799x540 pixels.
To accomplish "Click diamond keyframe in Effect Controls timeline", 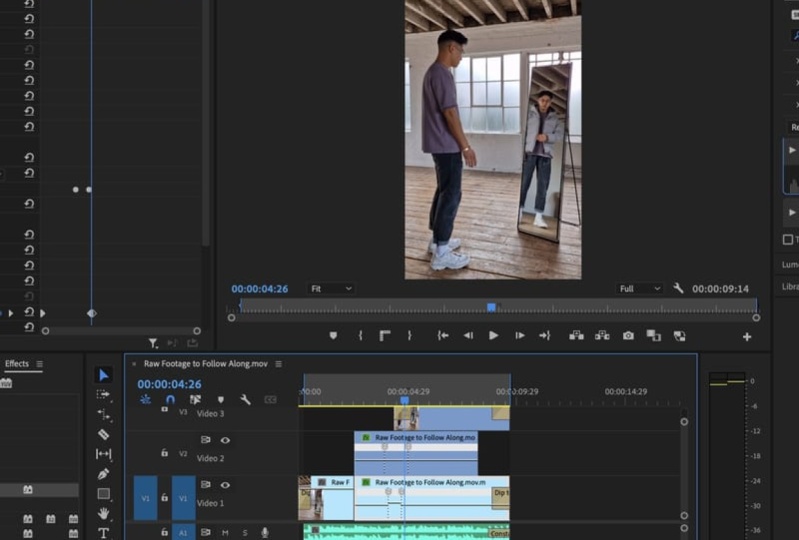I will (92, 313).
